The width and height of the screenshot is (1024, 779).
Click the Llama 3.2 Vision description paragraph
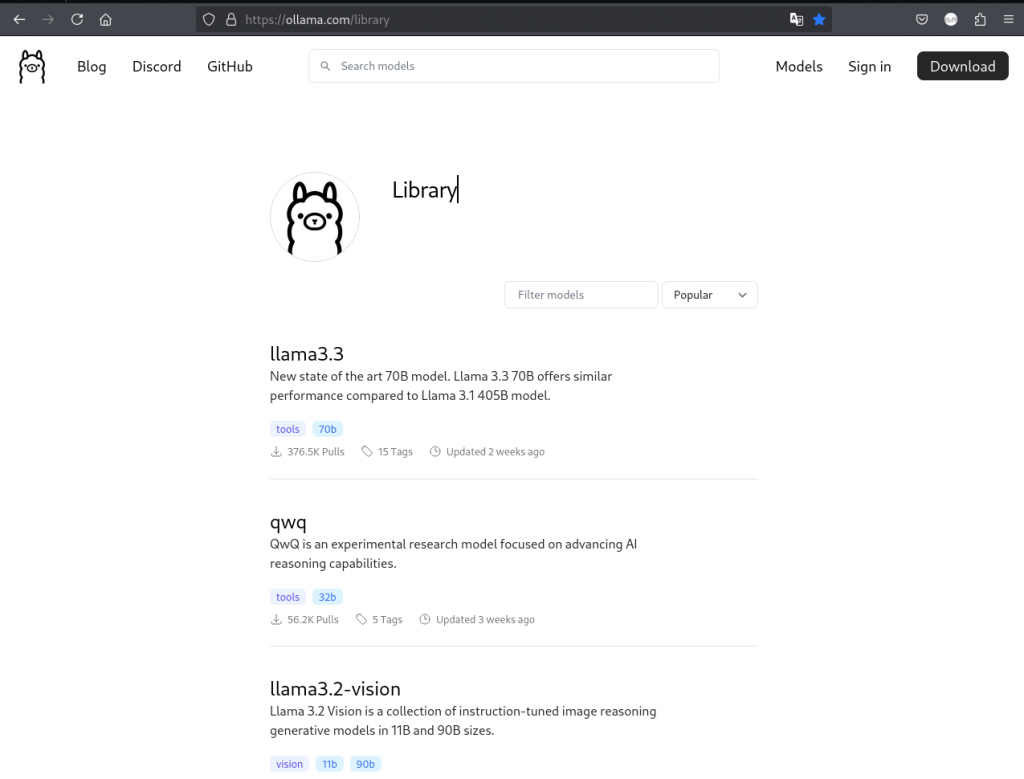tap(463, 721)
